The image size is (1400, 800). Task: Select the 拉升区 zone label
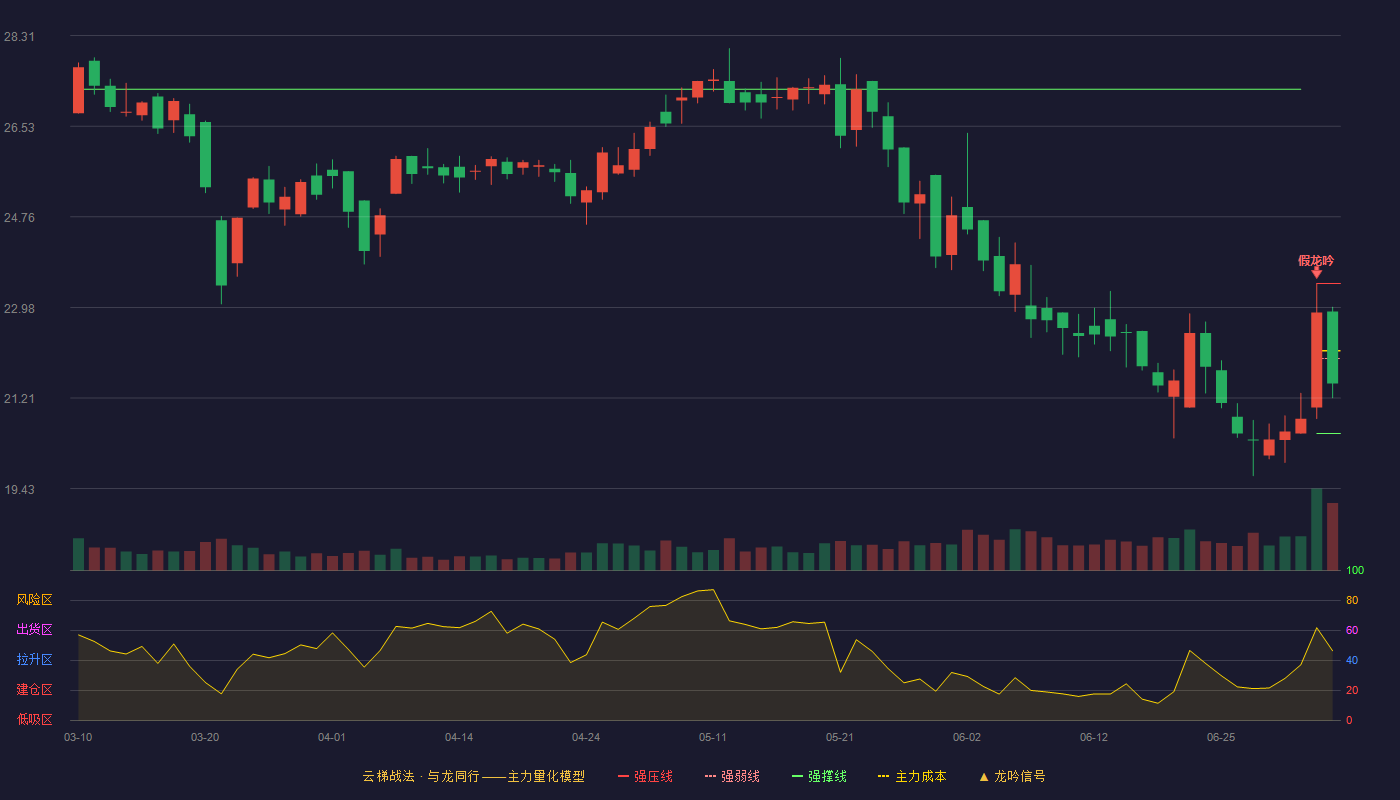pyautogui.click(x=34, y=660)
